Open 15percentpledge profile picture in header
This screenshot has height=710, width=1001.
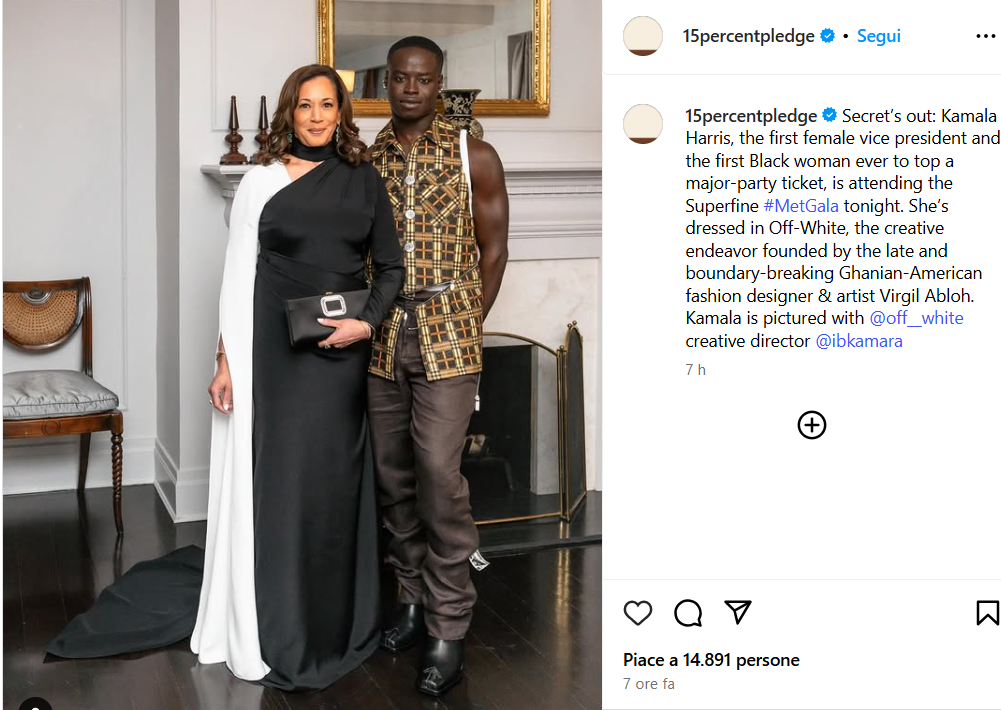[643, 36]
